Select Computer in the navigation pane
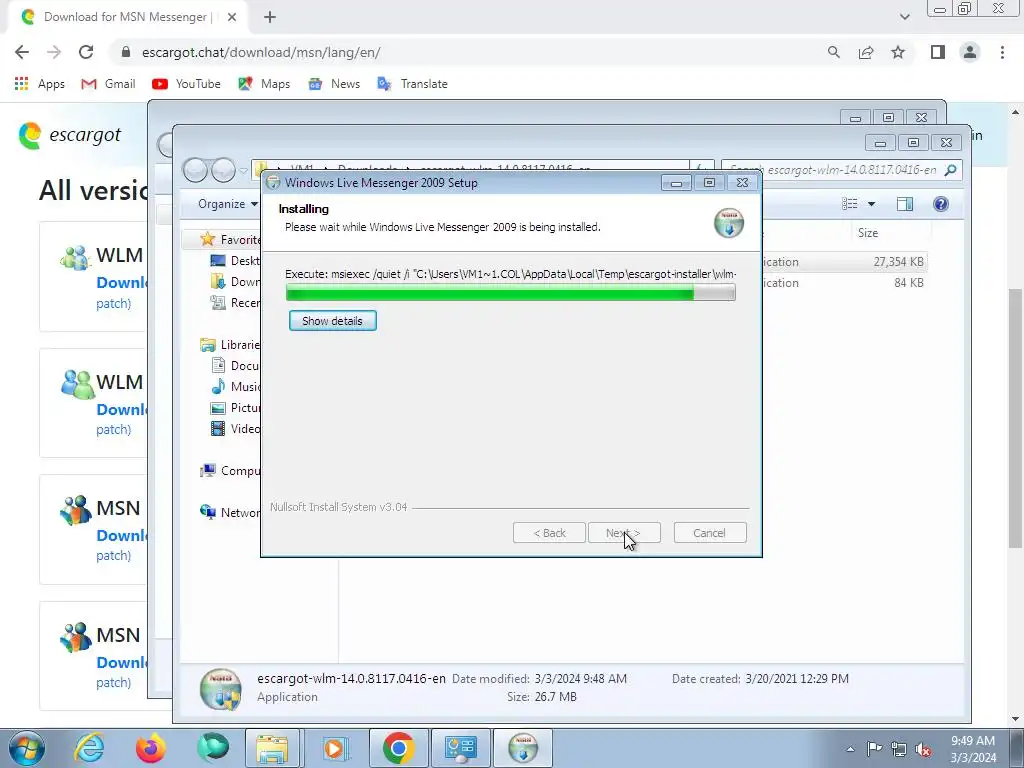This screenshot has width=1024, height=768. tap(231, 470)
